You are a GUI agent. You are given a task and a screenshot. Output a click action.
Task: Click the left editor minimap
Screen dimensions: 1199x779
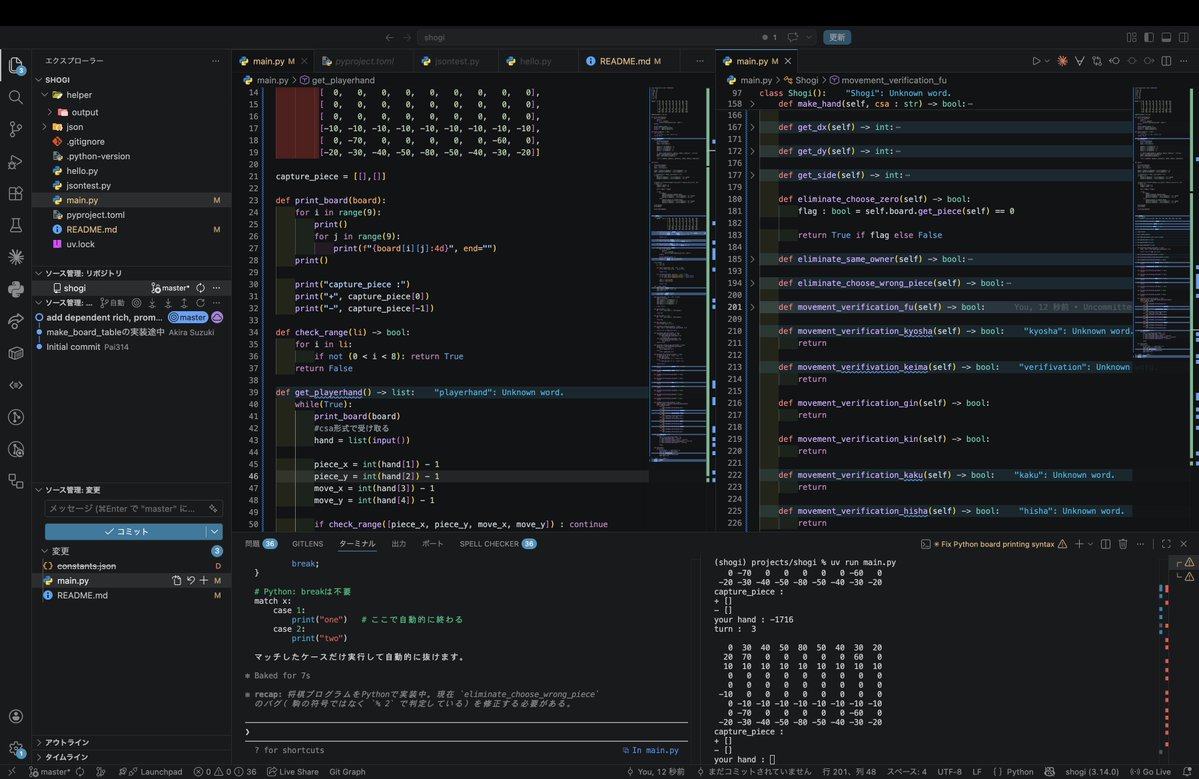tap(678, 275)
